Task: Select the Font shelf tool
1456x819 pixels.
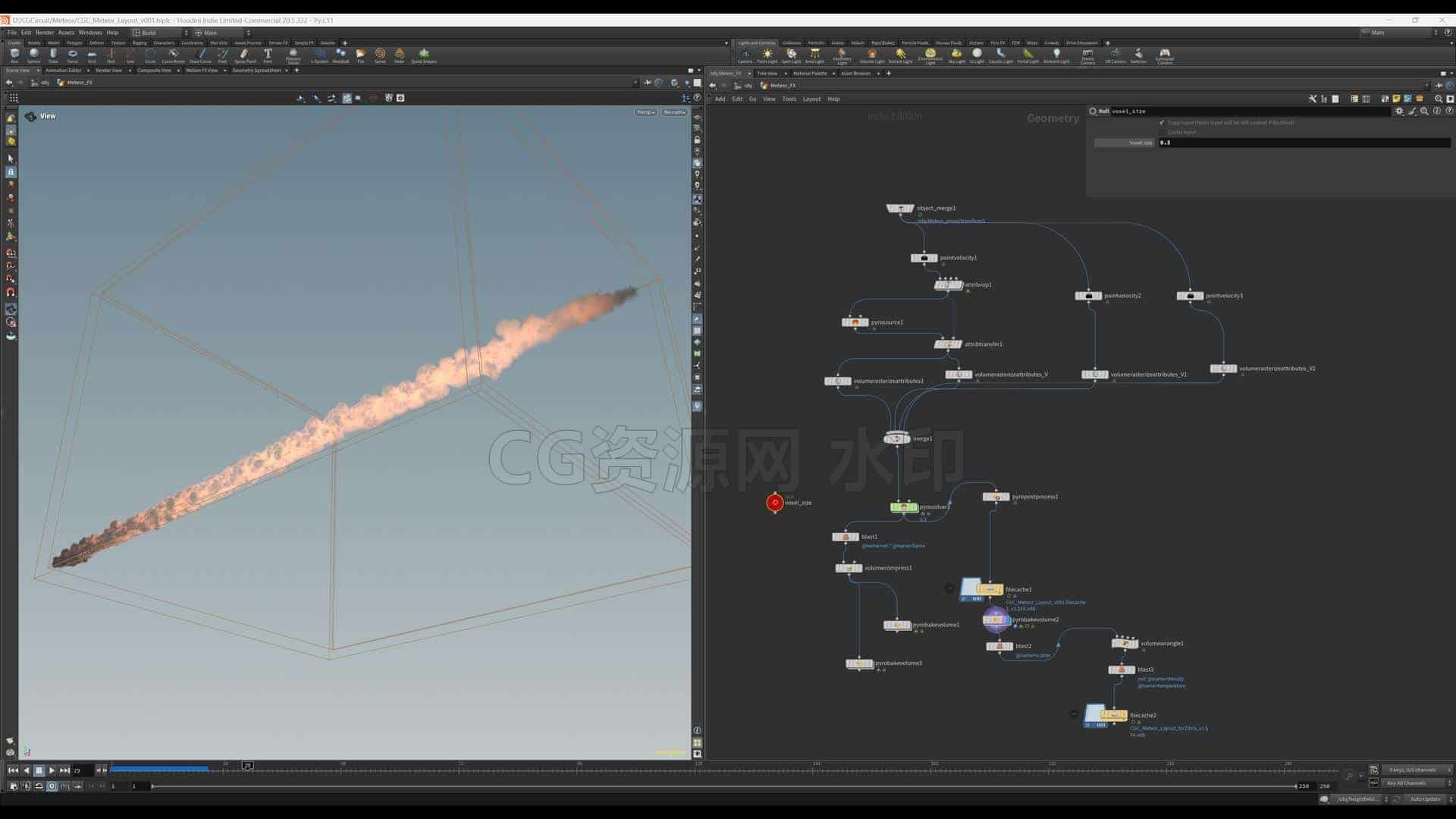Action: [x=268, y=55]
